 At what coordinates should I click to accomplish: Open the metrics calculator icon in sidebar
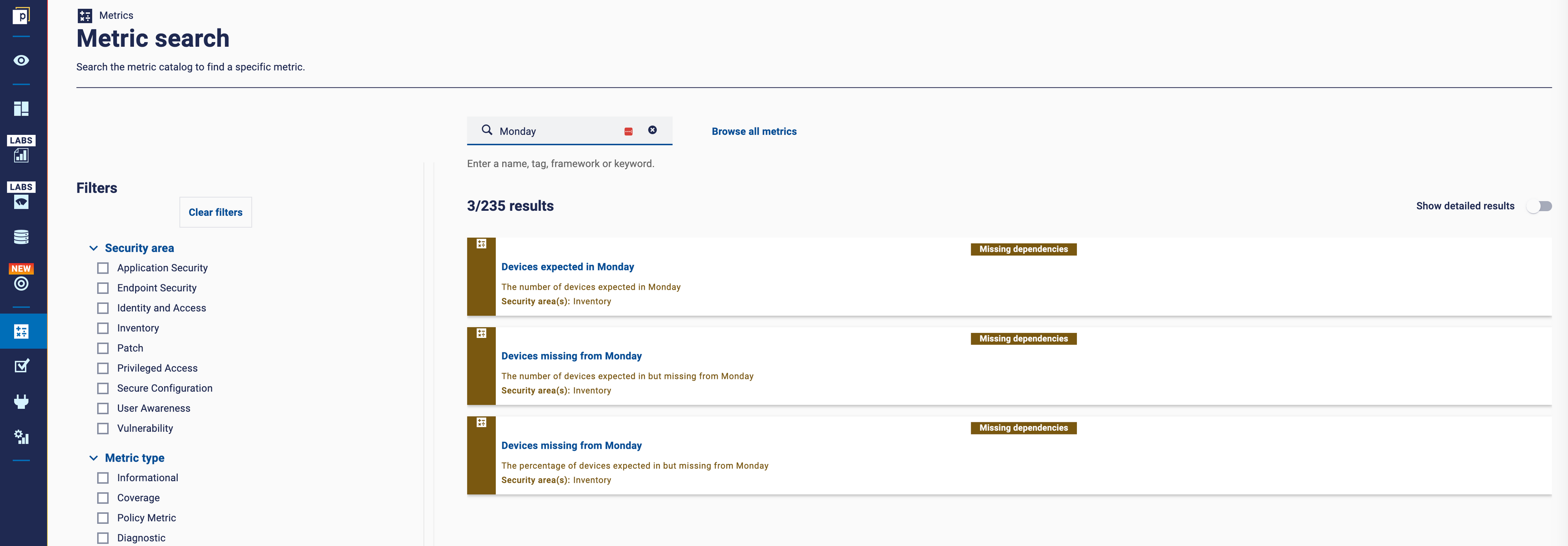(21, 331)
